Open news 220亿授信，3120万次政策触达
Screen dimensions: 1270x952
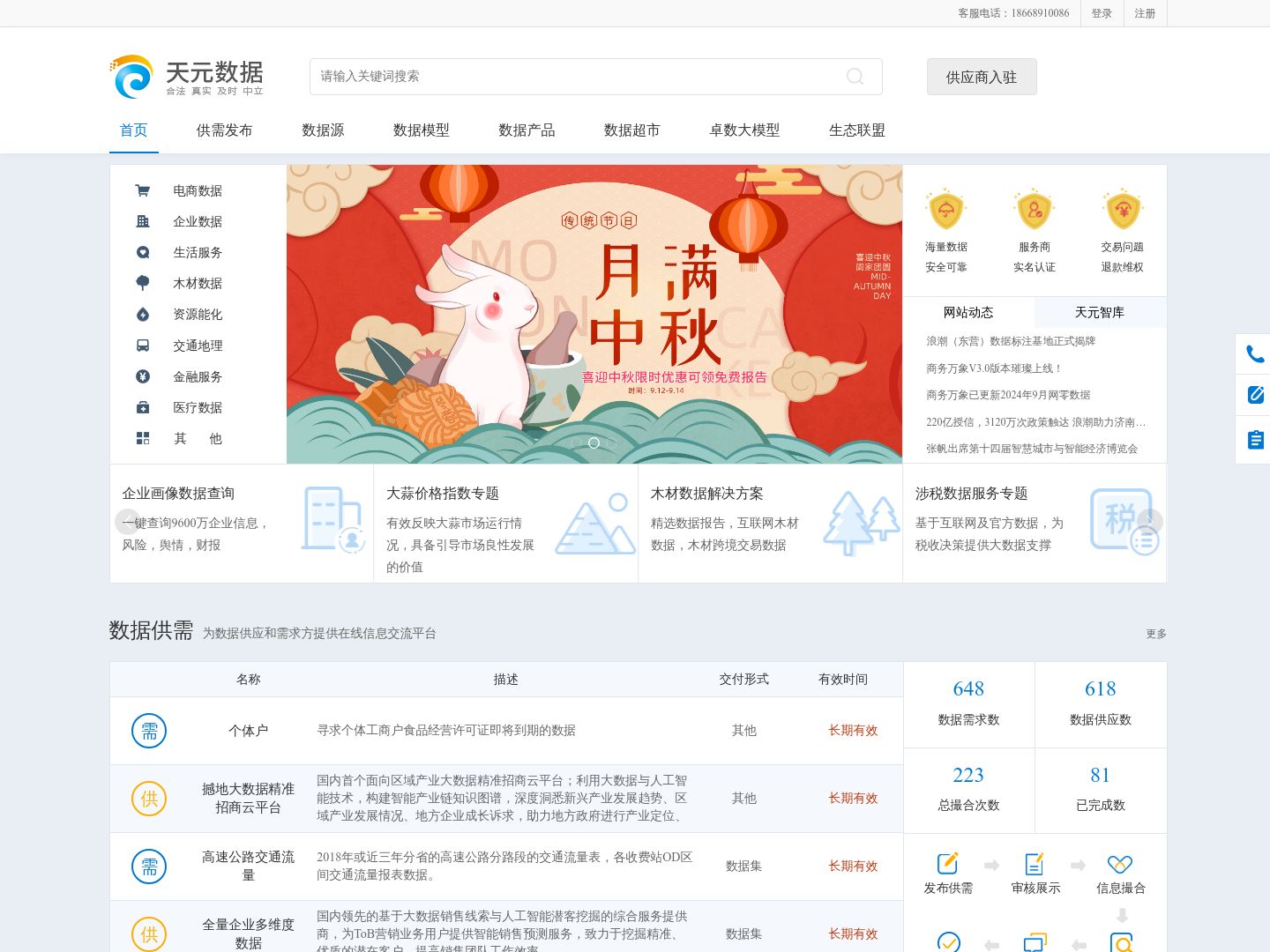coord(1036,422)
